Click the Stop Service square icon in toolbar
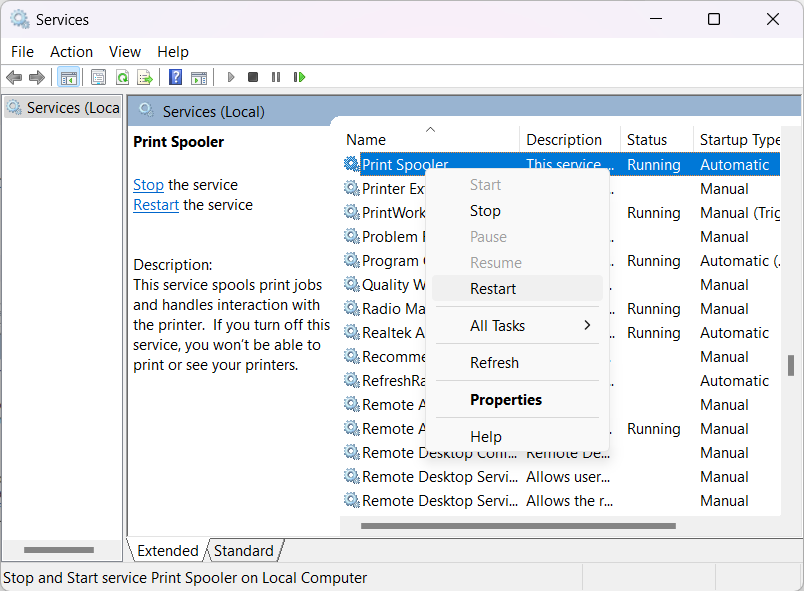The image size is (804, 591). coord(253,77)
